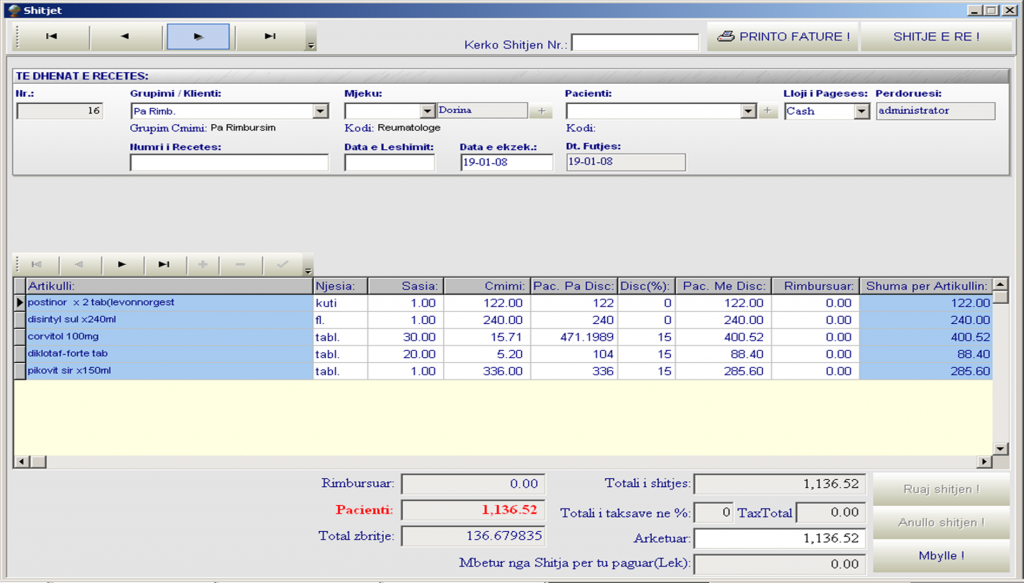
Task: Click the Data e ekzek. date field
Action: point(507,163)
